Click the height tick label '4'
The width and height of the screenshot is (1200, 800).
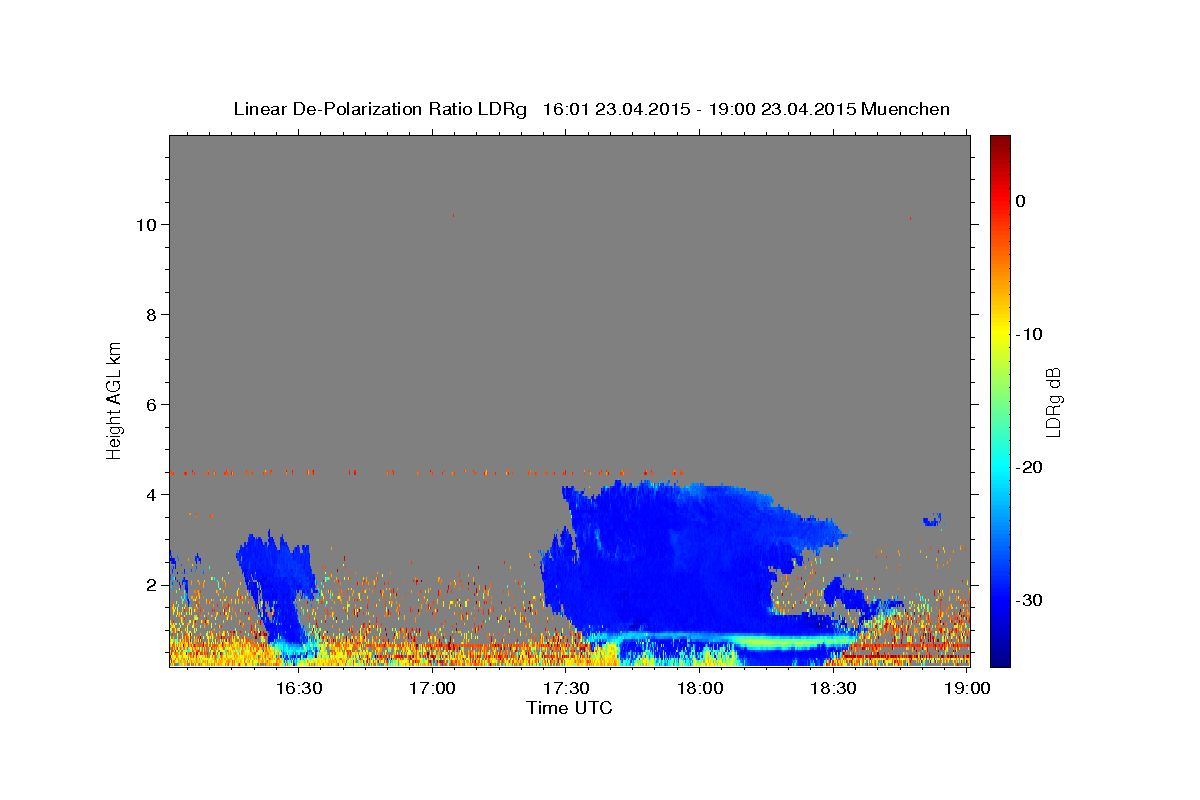[x=151, y=494]
